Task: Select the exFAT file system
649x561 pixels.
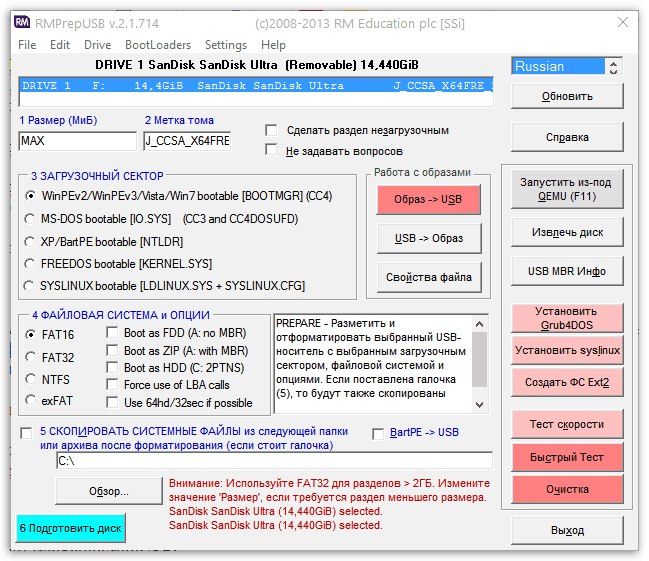Action: (31, 400)
